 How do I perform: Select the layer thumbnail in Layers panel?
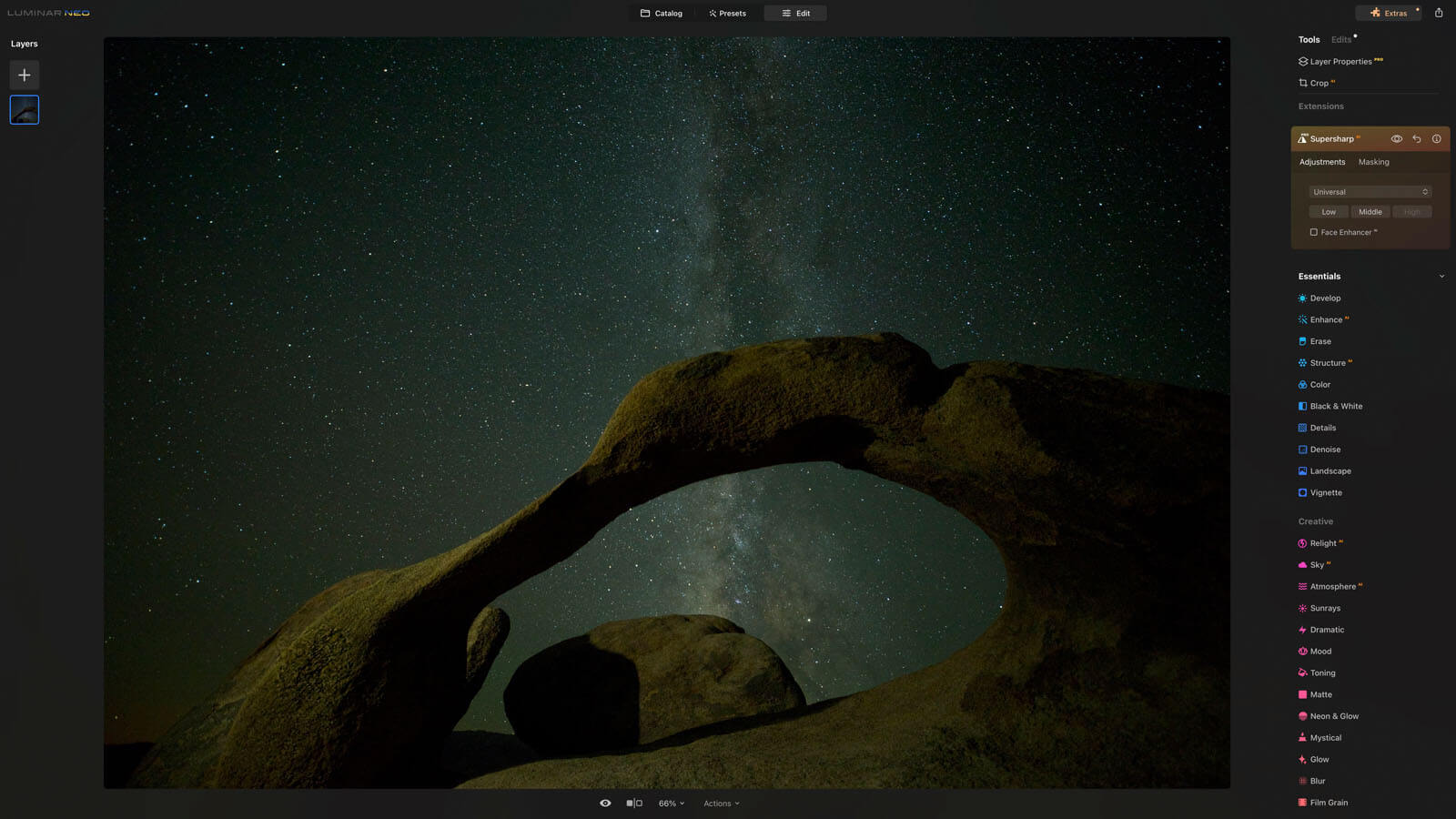(25, 110)
